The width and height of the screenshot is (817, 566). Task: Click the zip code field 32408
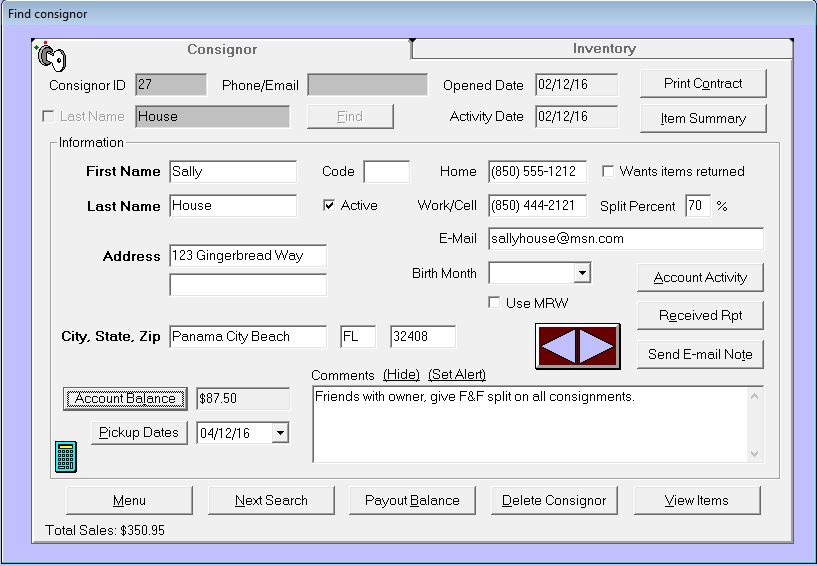(x=423, y=336)
